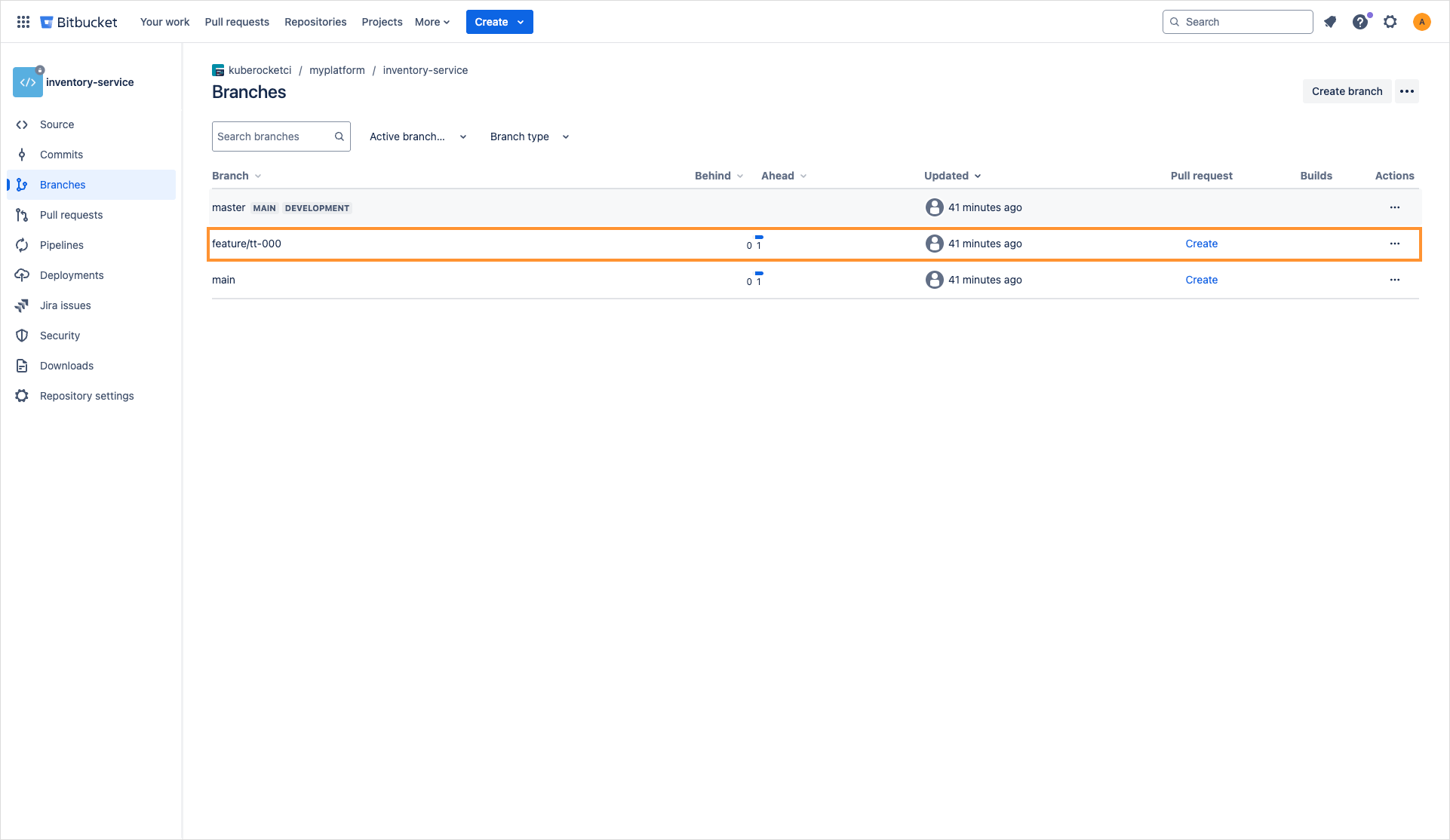Click Create branch button

[1347, 91]
